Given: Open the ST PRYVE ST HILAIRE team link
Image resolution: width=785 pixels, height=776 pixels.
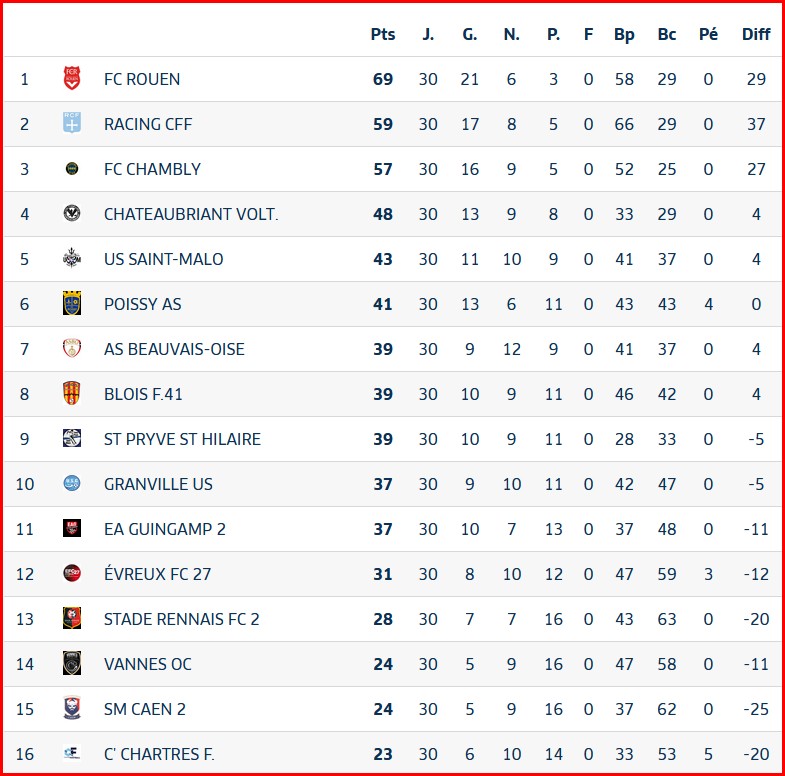Looking at the screenshot, I should (x=182, y=439).
